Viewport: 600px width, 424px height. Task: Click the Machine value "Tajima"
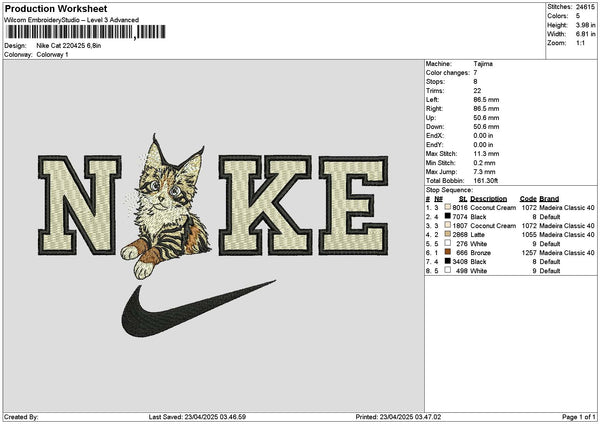(483, 64)
